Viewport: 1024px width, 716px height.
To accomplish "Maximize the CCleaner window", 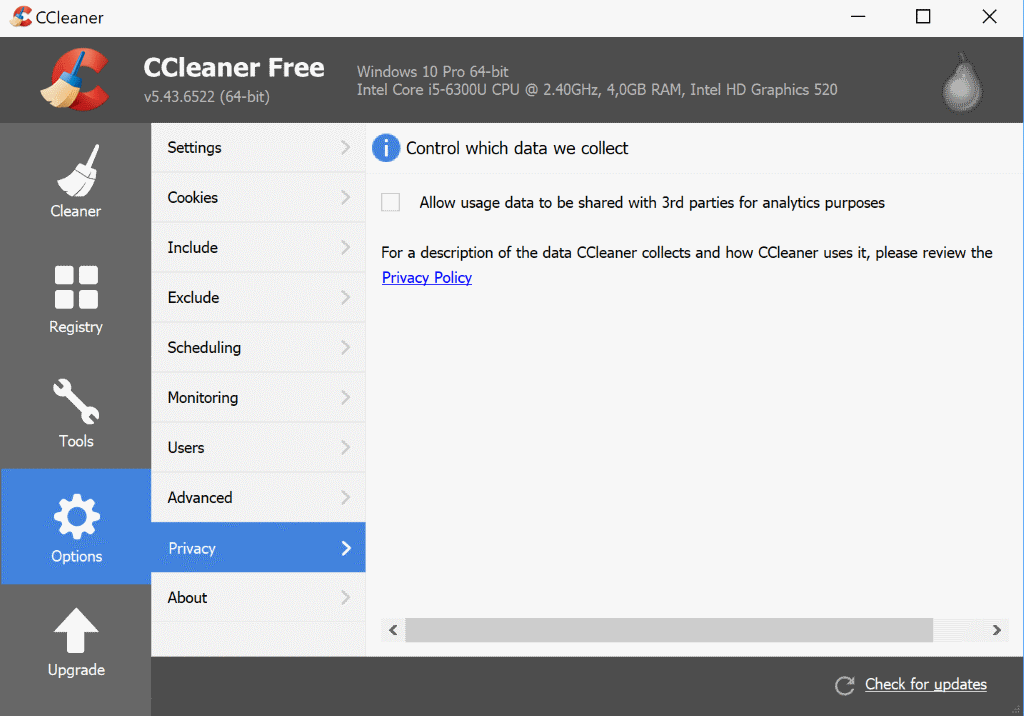I will [923, 16].
